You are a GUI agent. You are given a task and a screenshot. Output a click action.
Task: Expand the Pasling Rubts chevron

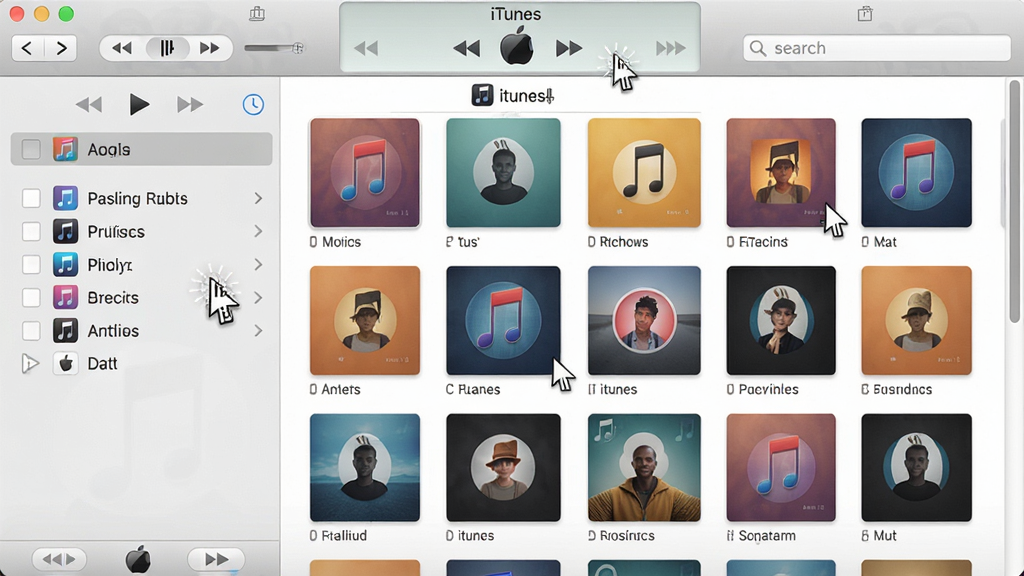click(258, 199)
